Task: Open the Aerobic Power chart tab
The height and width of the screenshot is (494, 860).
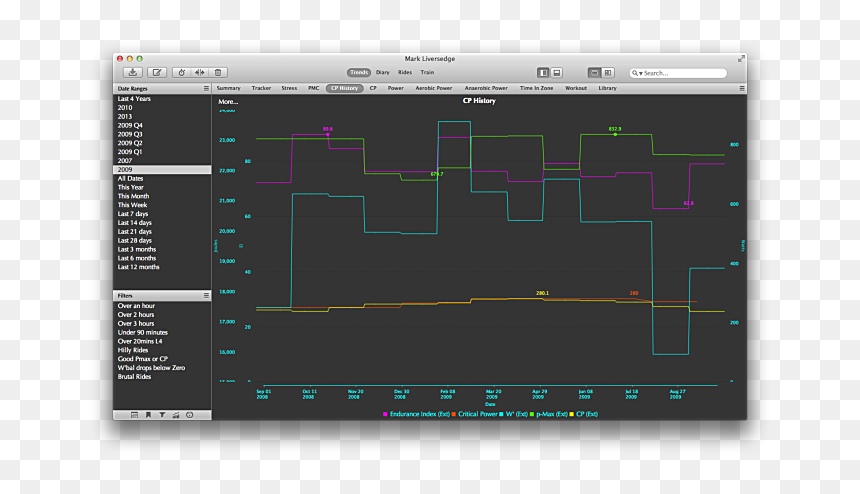Action: 433,88
